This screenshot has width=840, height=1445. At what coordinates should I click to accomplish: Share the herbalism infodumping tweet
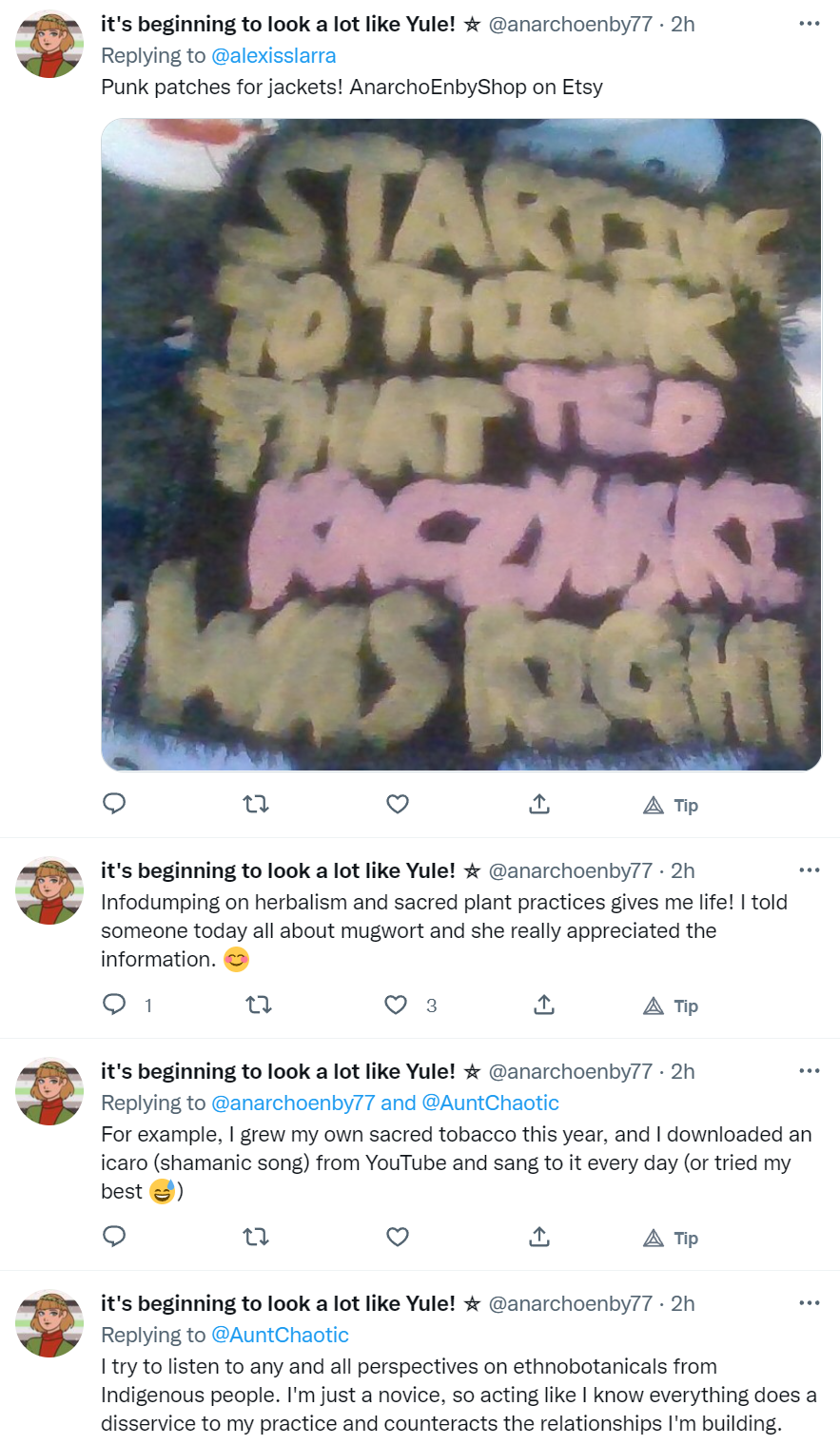click(544, 1005)
